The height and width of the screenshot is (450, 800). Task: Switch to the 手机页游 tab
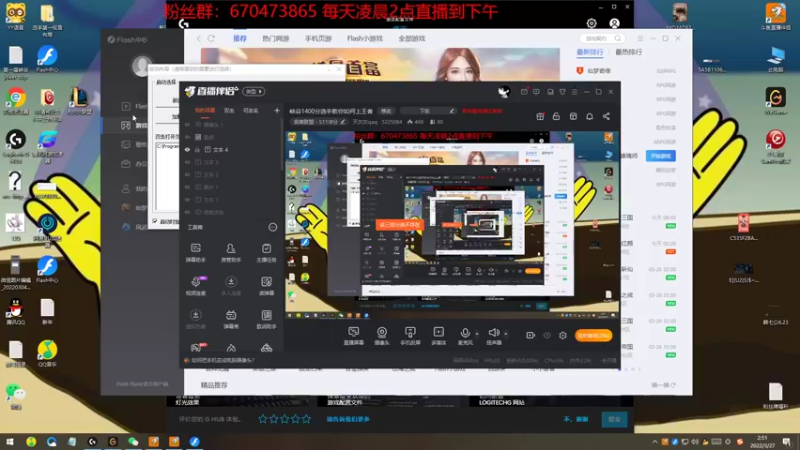pyautogui.click(x=318, y=38)
